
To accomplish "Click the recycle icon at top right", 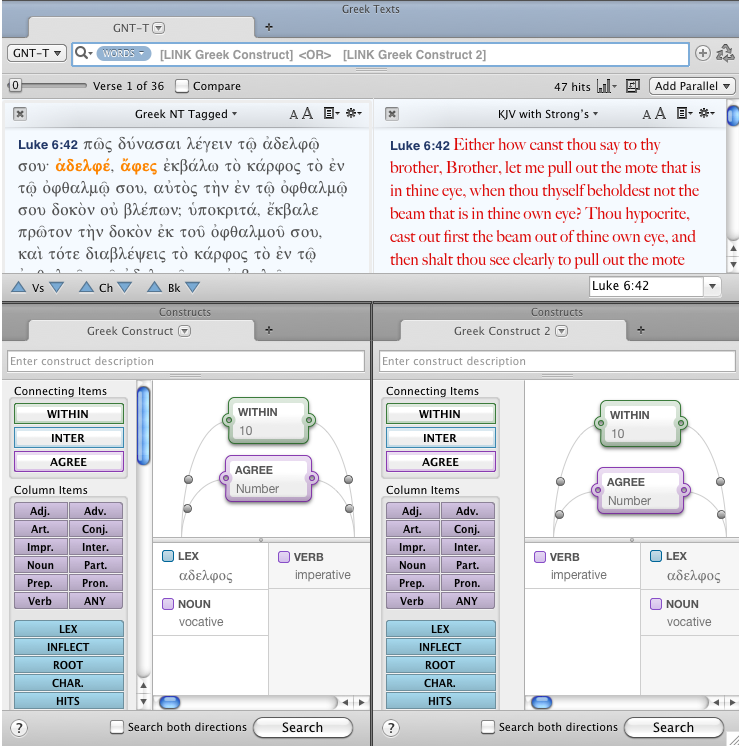I will click(725, 53).
